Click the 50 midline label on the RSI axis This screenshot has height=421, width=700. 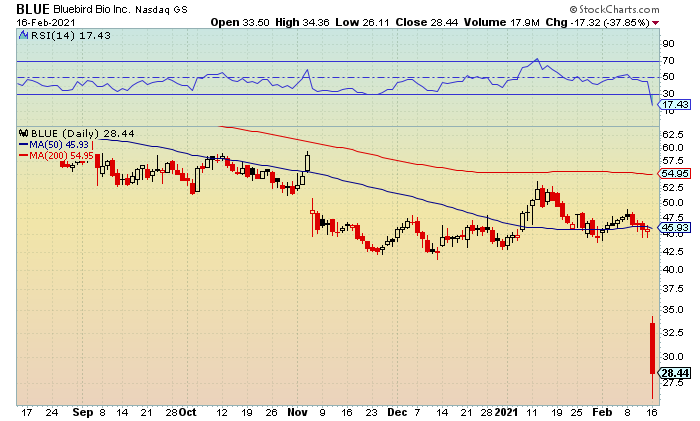point(668,77)
